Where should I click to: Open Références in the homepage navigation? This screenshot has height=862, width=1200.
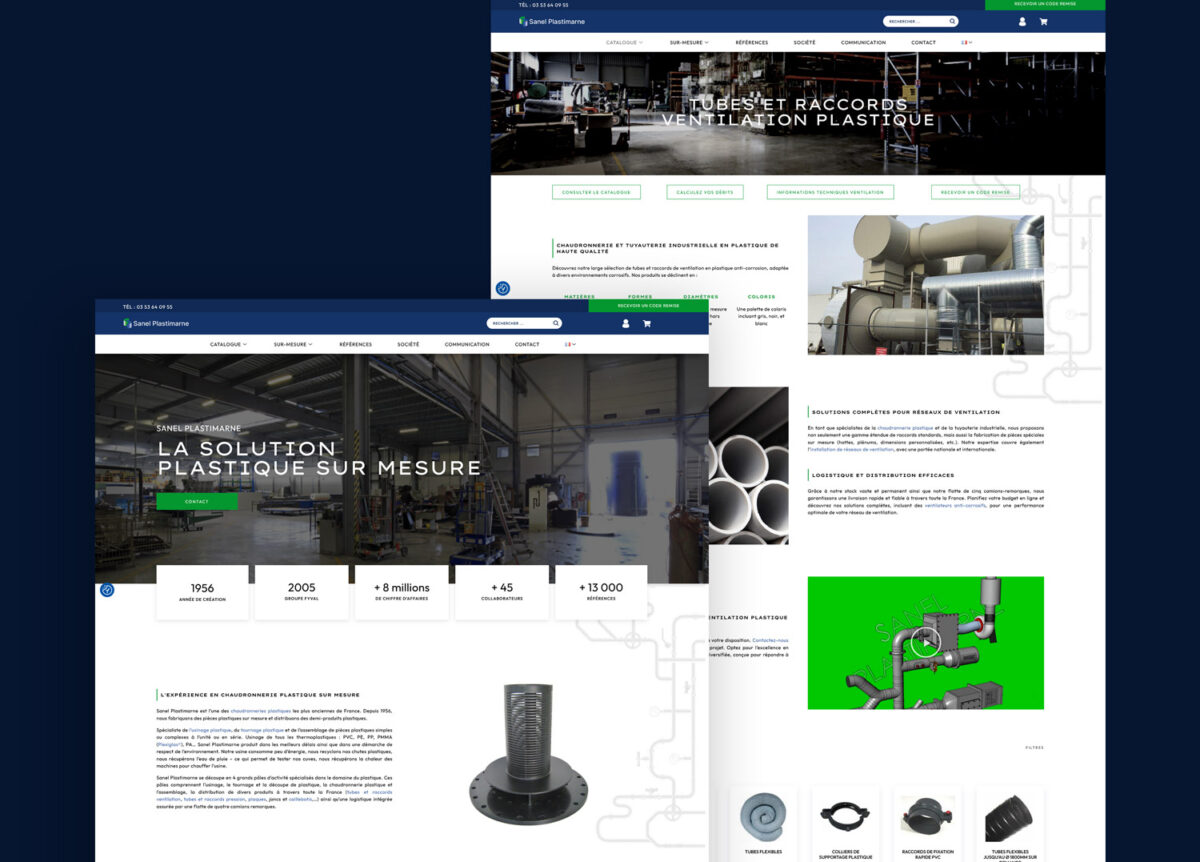tap(355, 344)
